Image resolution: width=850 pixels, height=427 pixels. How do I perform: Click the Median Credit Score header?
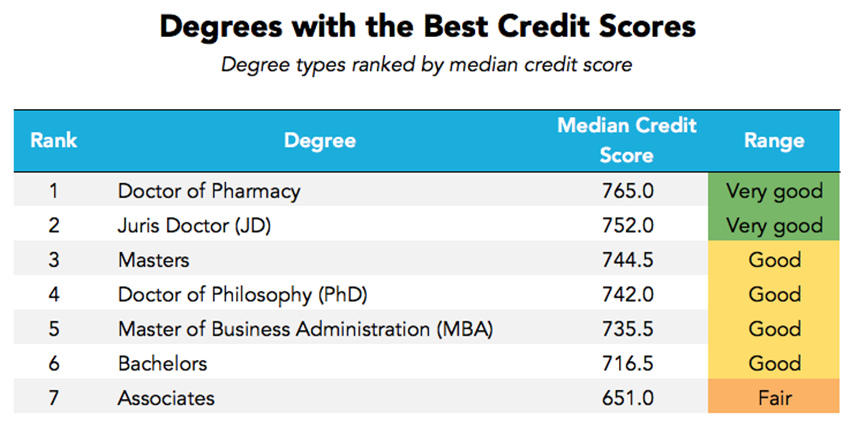pyautogui.click(x=626, y=140)
